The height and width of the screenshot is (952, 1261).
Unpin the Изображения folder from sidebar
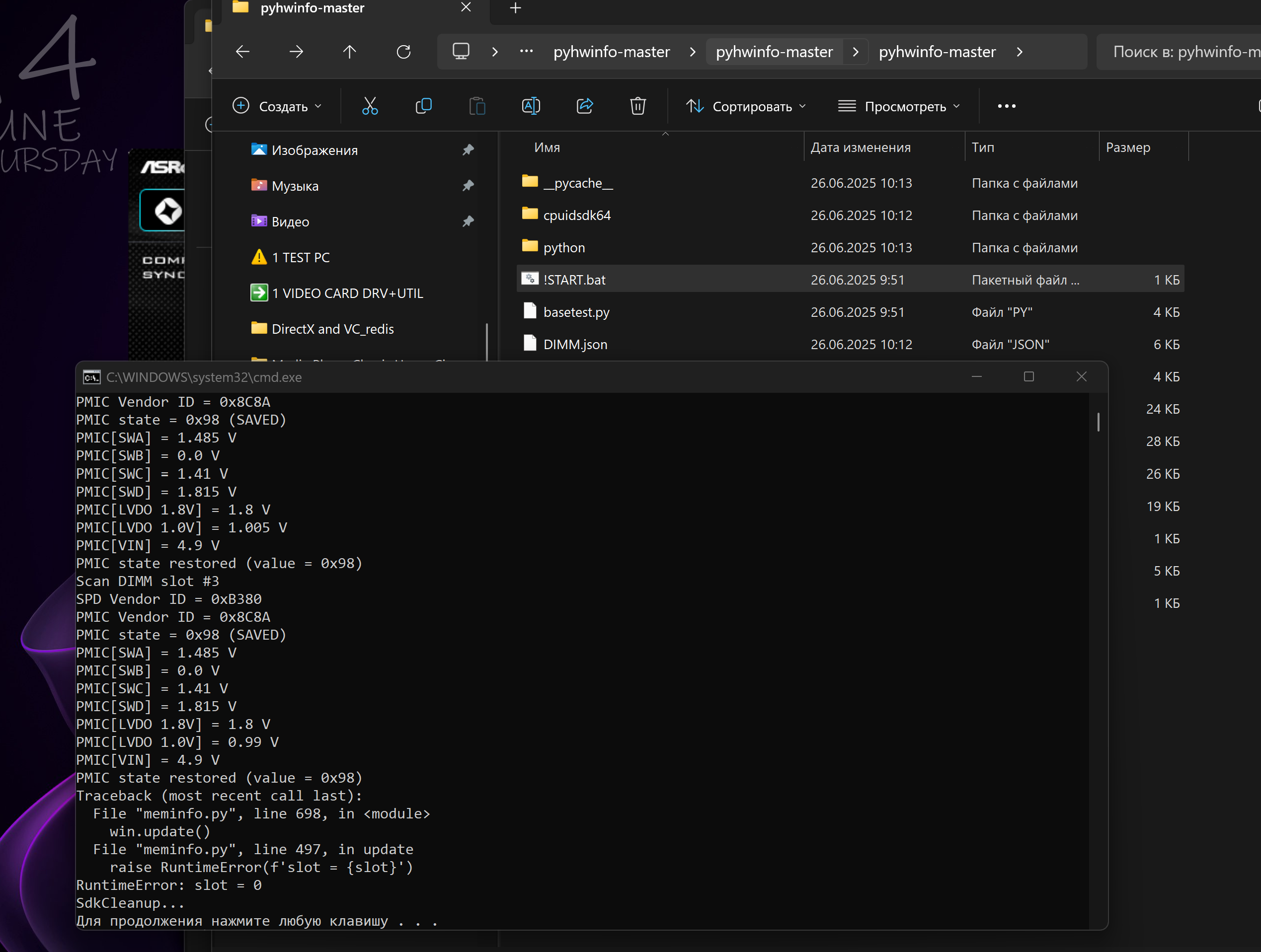468,150
